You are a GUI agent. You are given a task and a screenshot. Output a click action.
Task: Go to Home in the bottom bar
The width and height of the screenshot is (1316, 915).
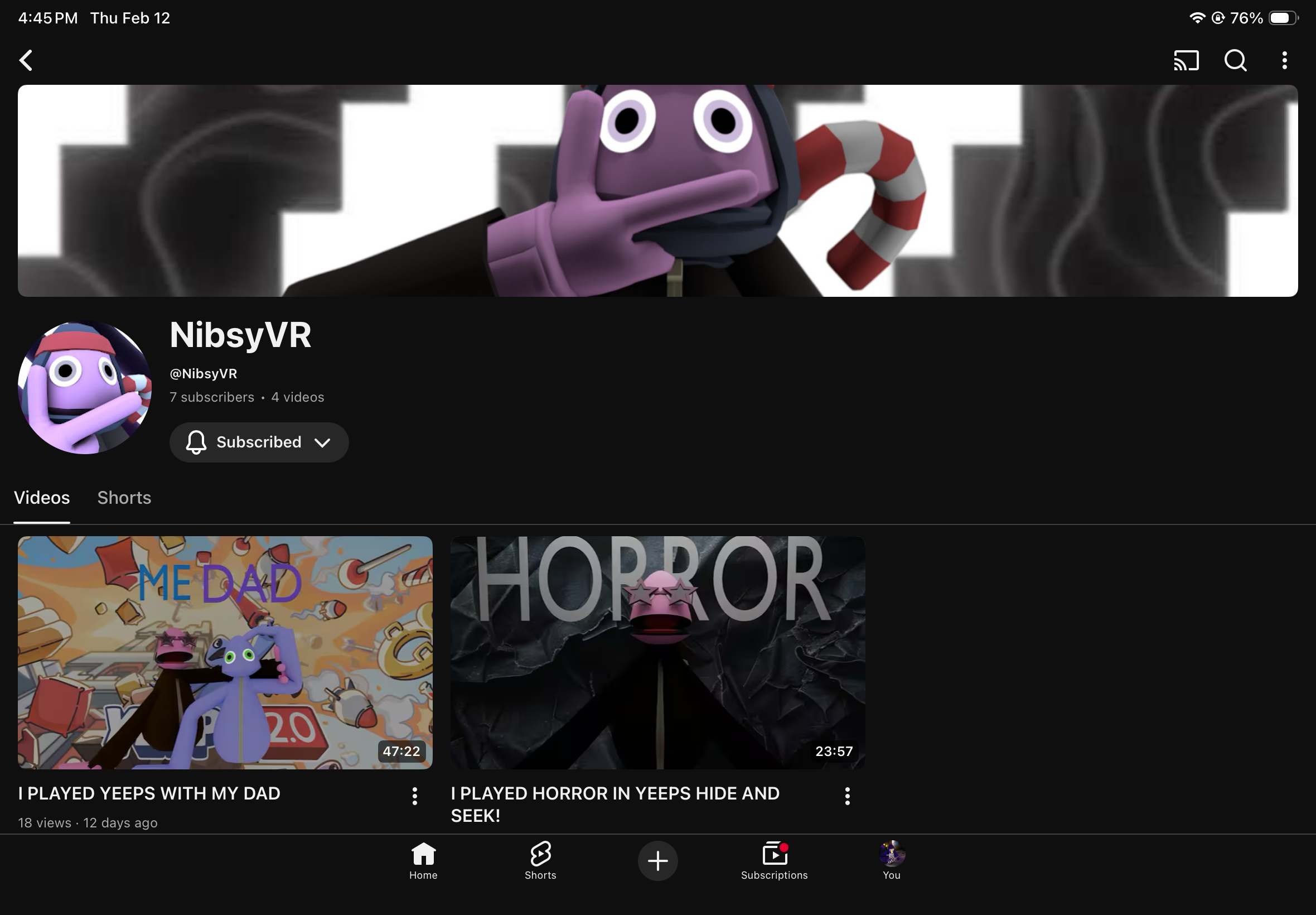[423, 860]
